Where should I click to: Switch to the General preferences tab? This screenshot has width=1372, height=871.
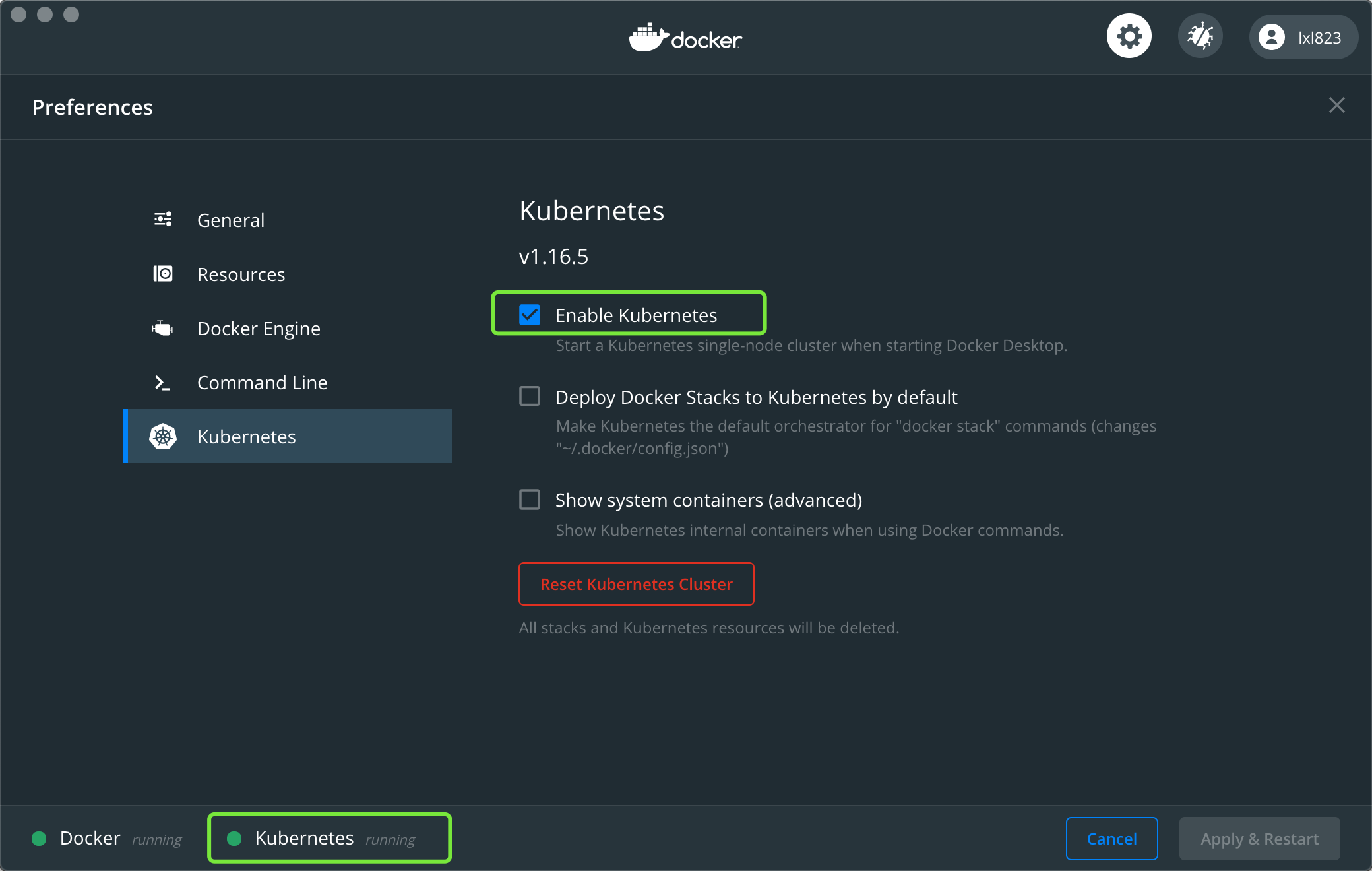(x=231, y=220)
